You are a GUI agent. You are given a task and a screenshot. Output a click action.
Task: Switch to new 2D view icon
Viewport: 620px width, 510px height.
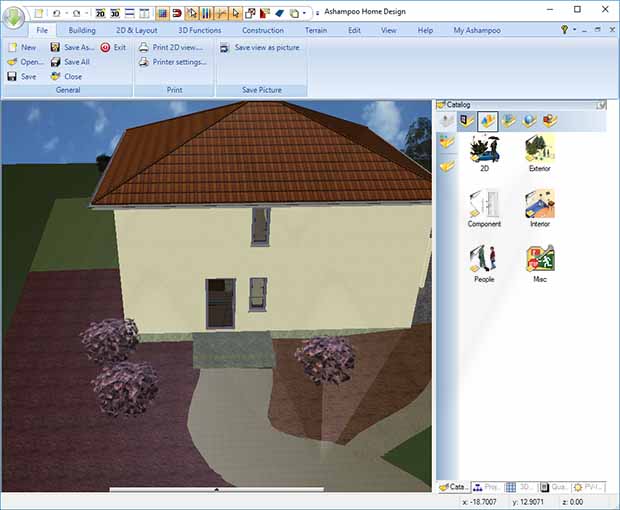(100, 13)
